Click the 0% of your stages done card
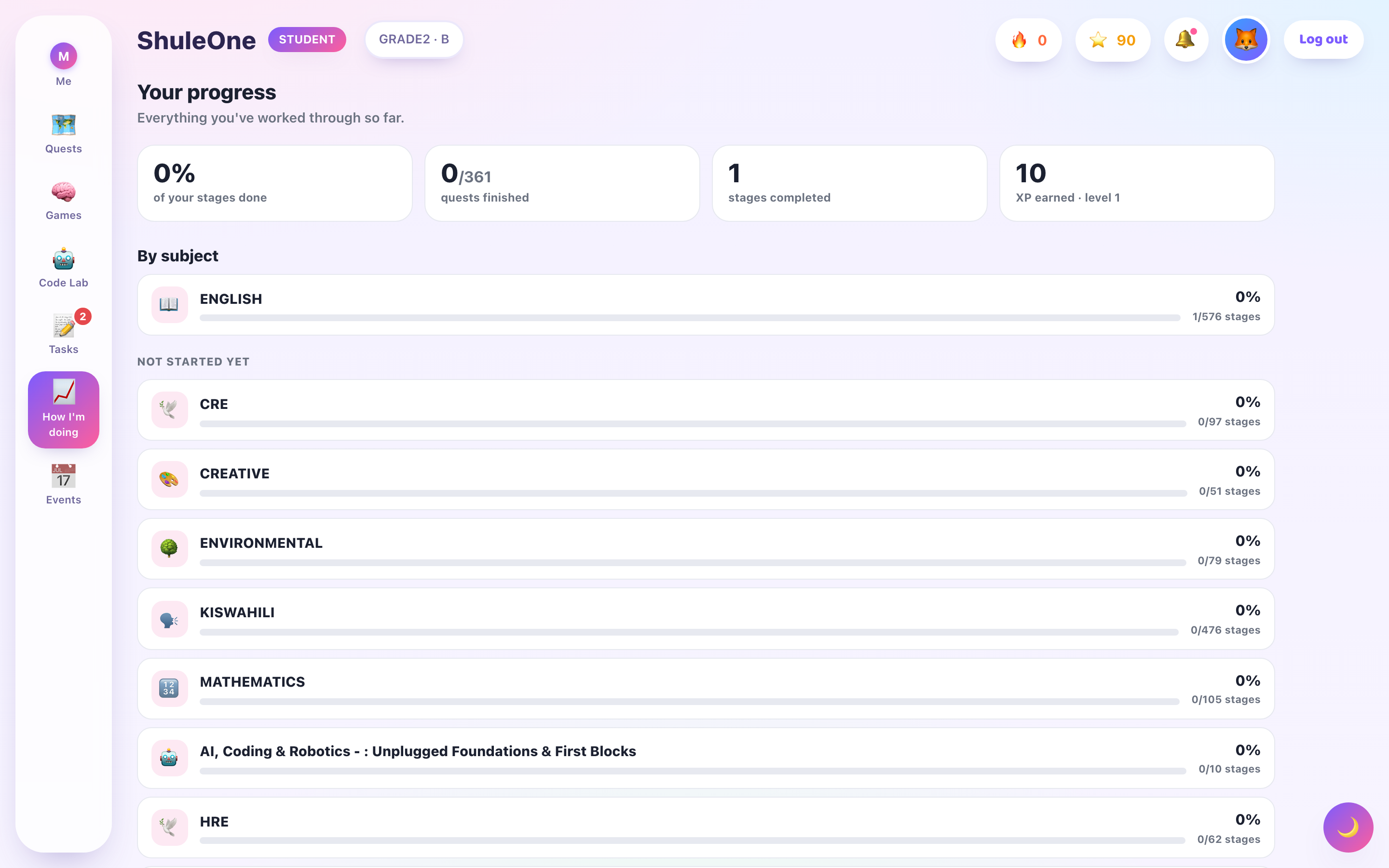The image size is (1389, 868). pyautogui.click(x=275, y=183)
